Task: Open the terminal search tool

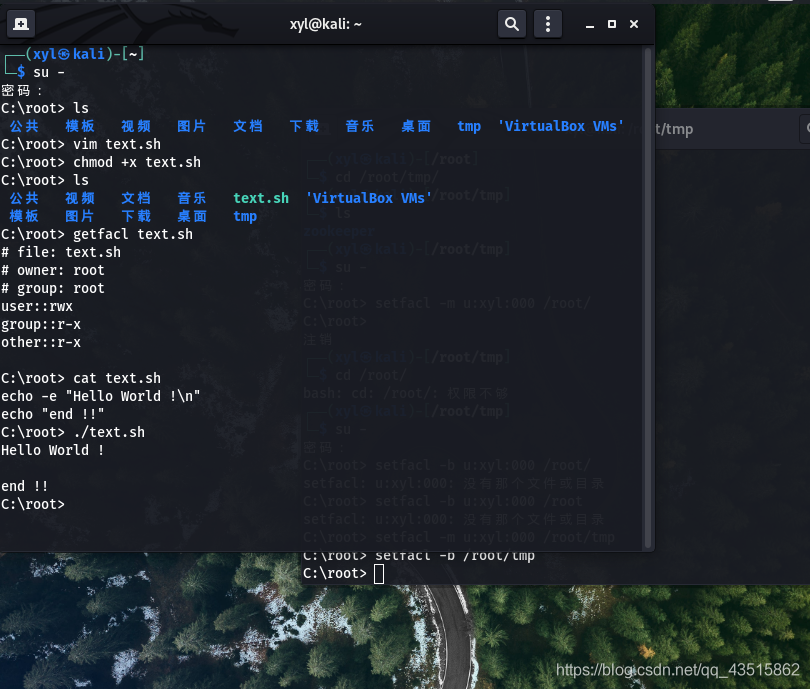Action: point(511,24)
